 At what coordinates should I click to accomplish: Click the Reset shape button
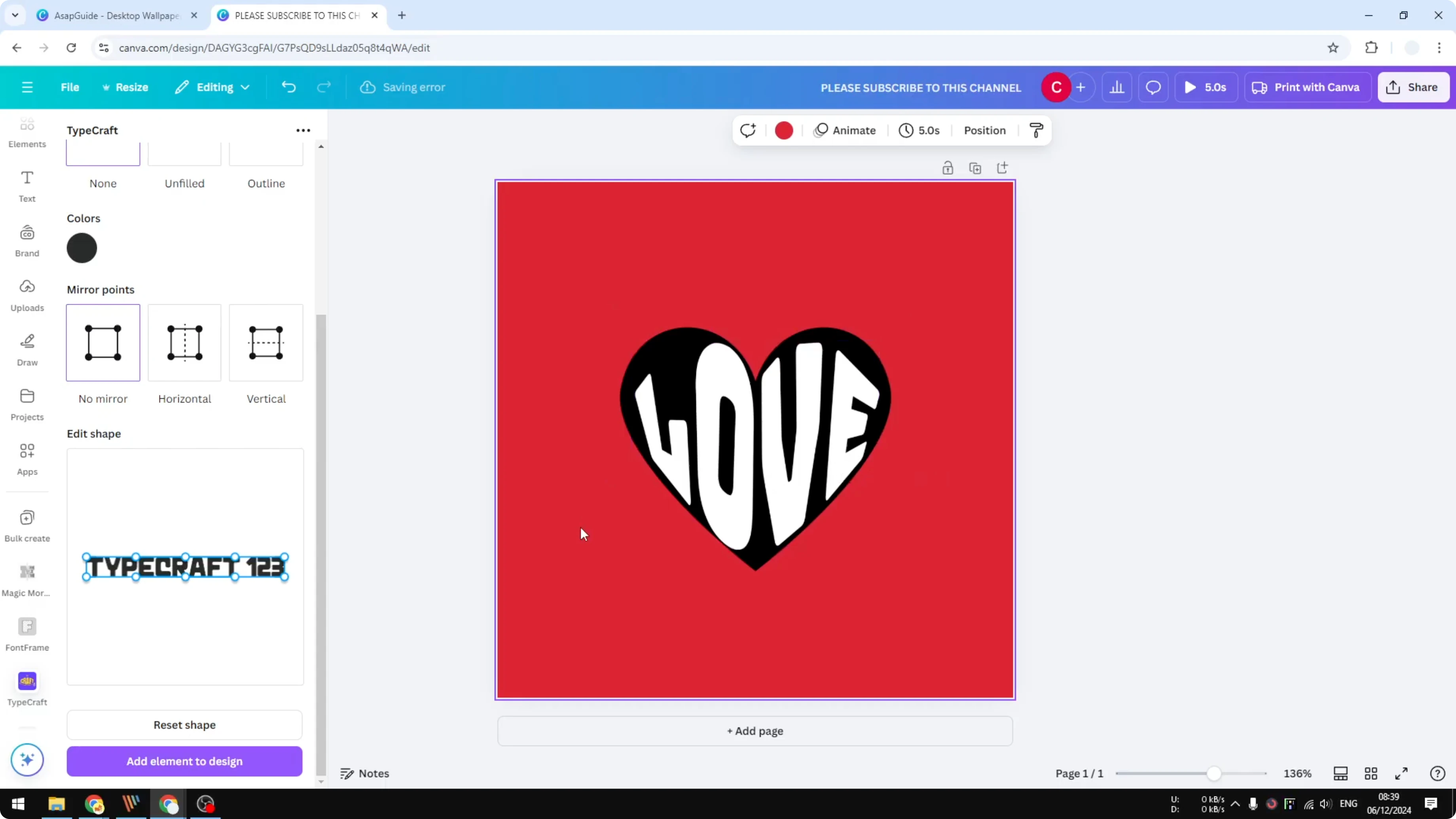click(184, 725)
